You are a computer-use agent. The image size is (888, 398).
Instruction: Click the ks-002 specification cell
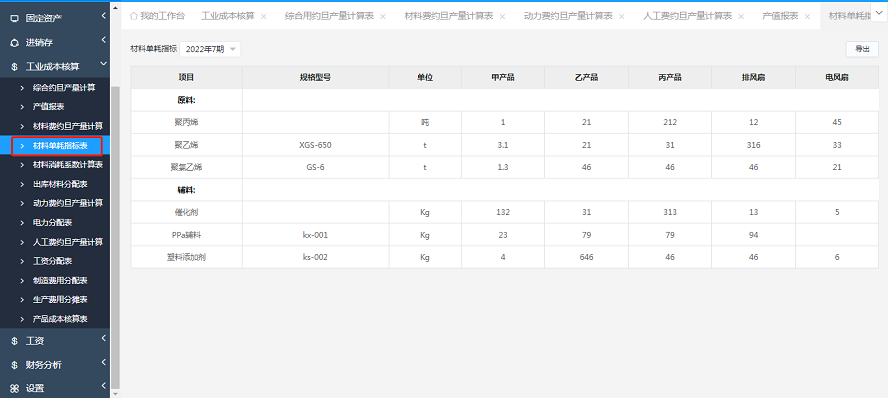click(315, 257)
